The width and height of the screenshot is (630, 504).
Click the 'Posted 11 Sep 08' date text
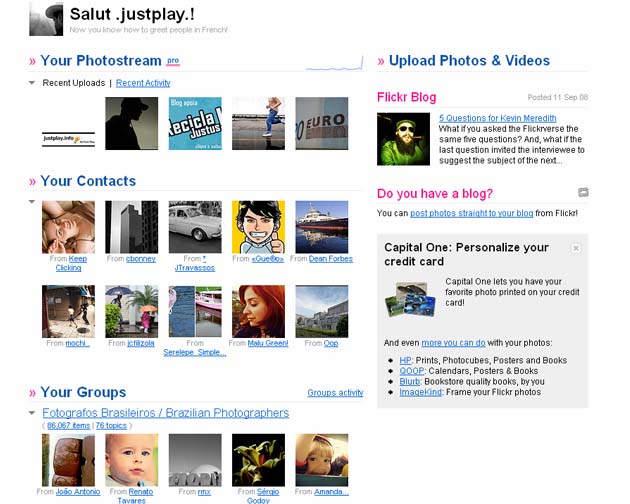558,97
